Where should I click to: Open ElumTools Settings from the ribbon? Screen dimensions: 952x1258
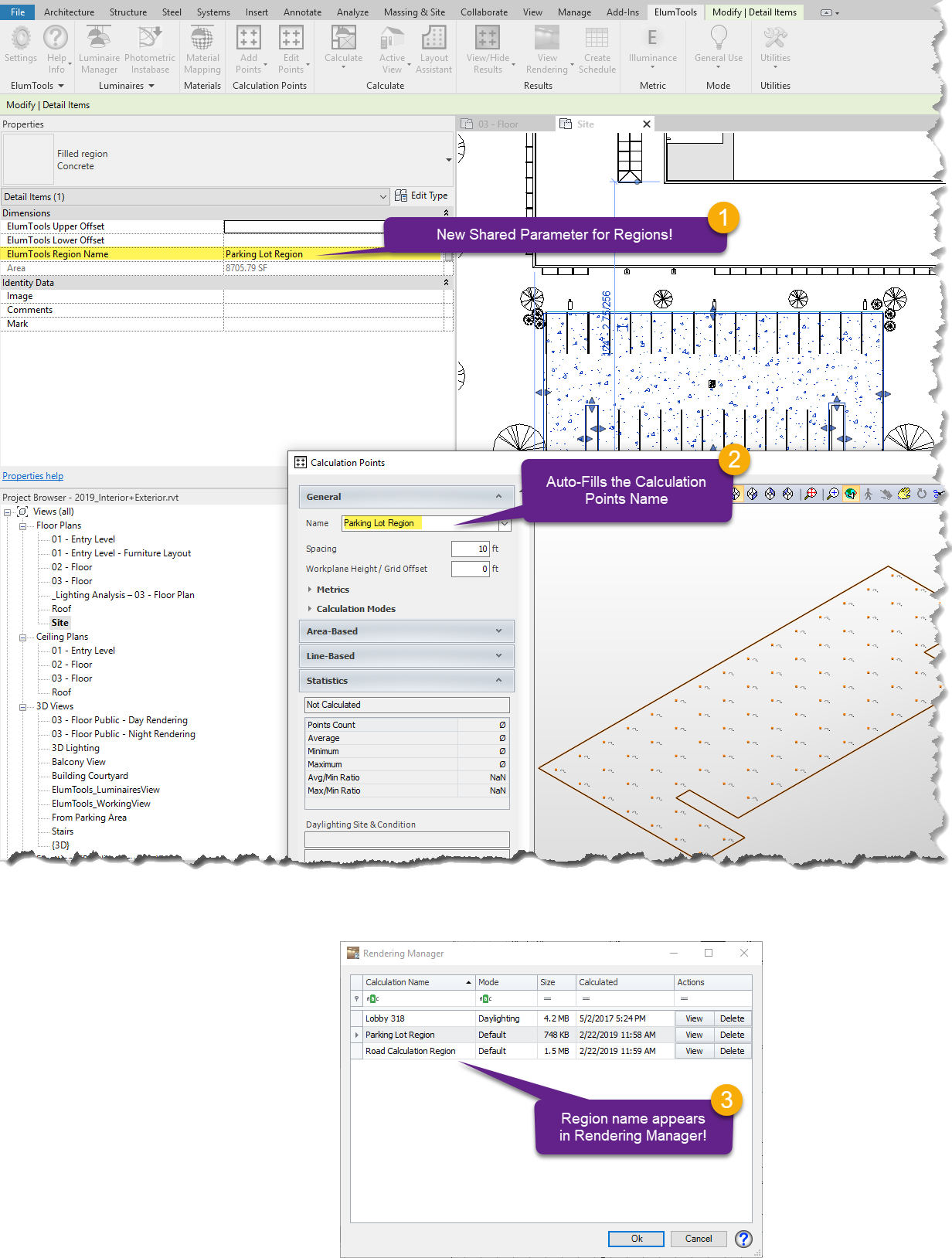pos(21,45)
